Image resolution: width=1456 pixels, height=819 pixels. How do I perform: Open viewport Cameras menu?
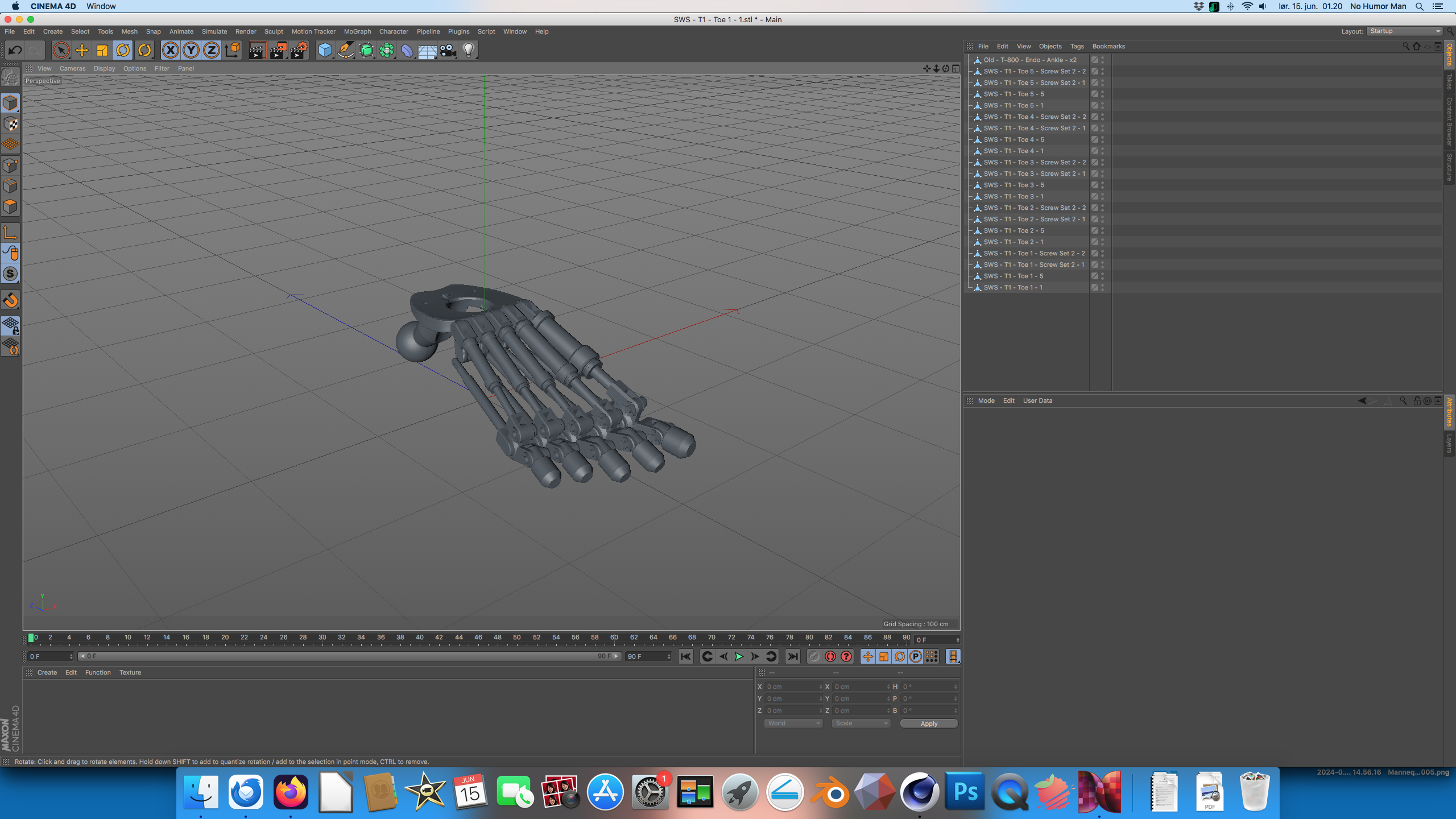72,68
